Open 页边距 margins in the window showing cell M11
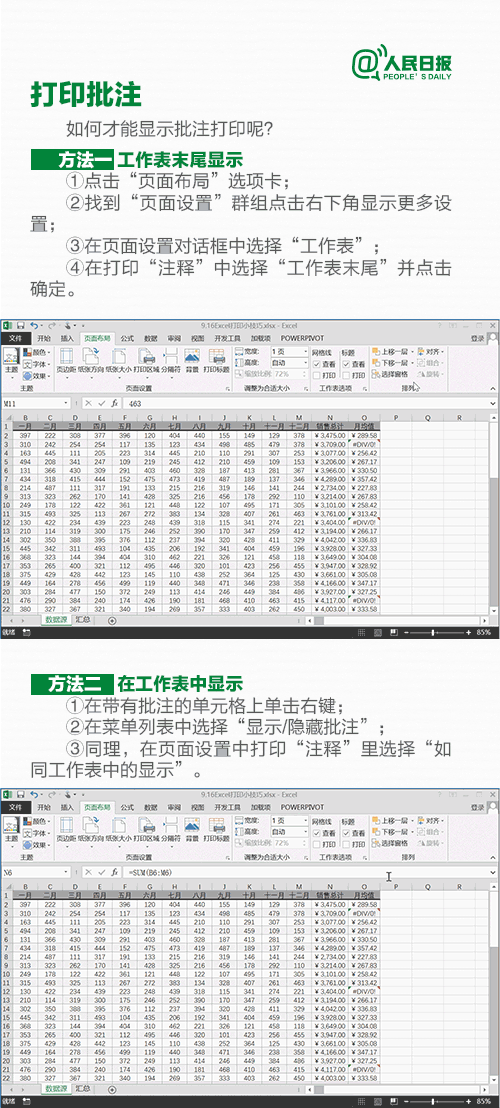The height and width of the screenshot is (1108, 500). point(66,359)
